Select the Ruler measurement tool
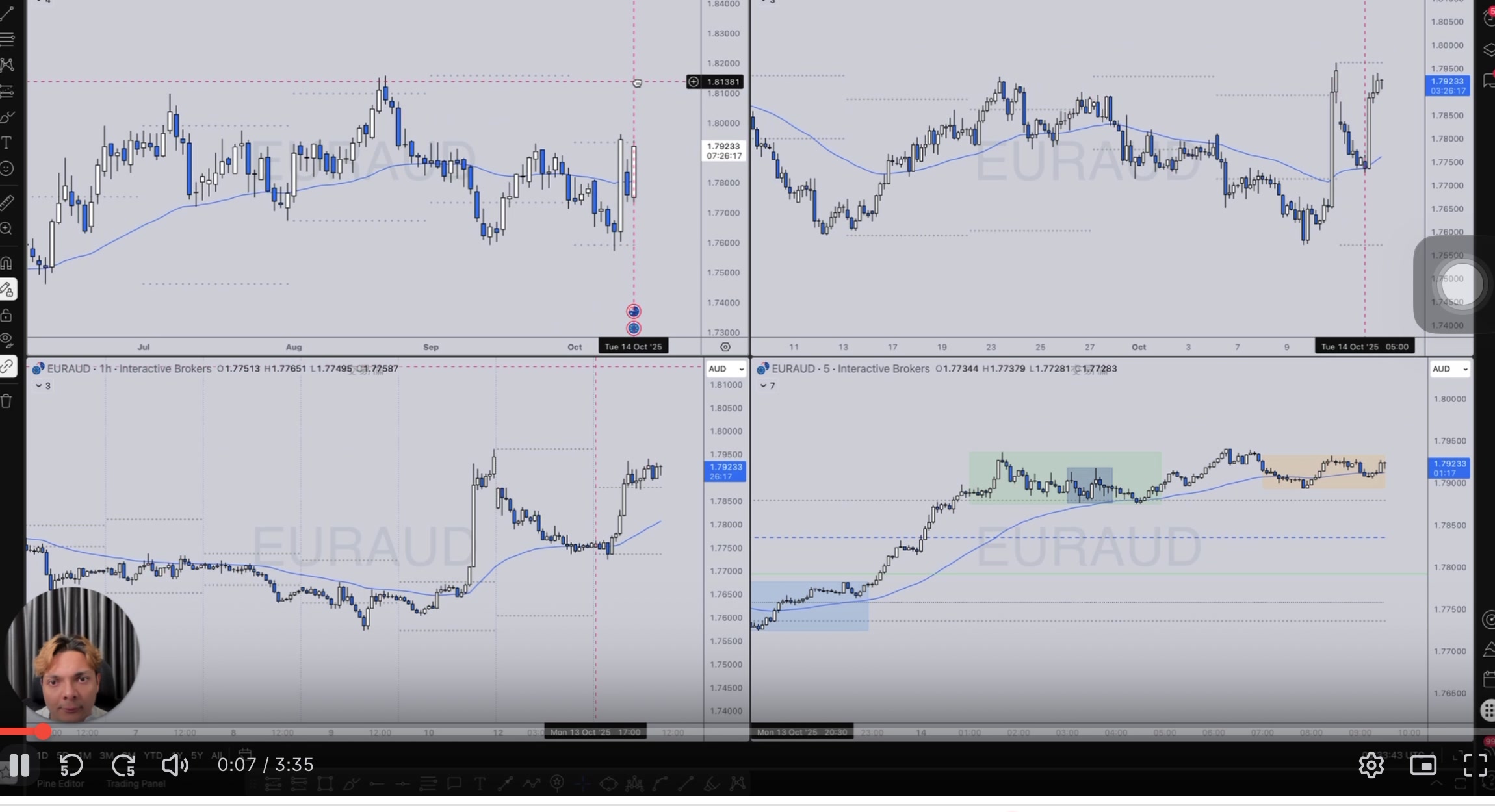The image size is (1495, 812). point(7,202)
